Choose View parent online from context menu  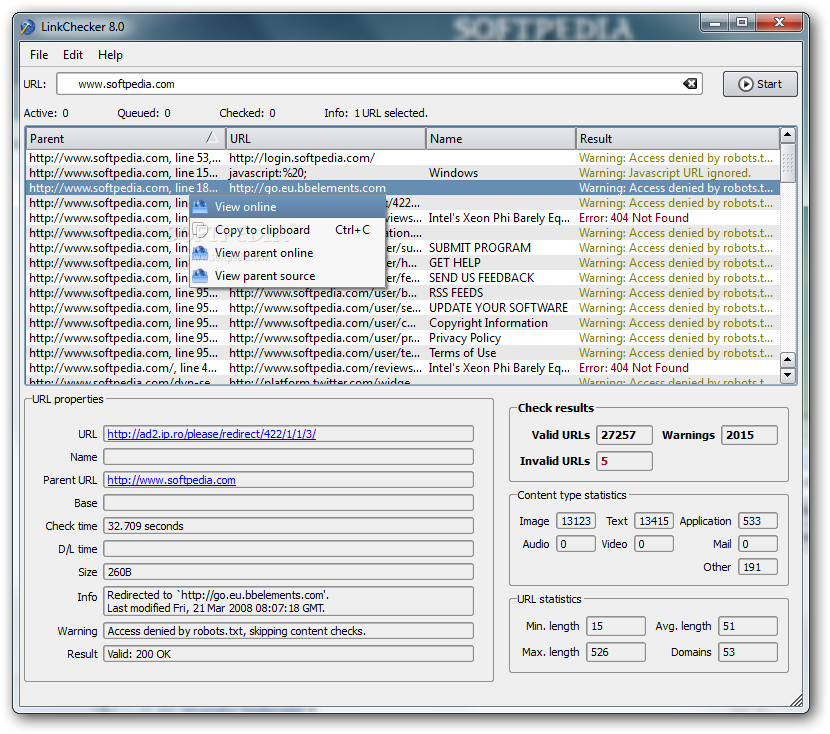[x=287, y=253]
